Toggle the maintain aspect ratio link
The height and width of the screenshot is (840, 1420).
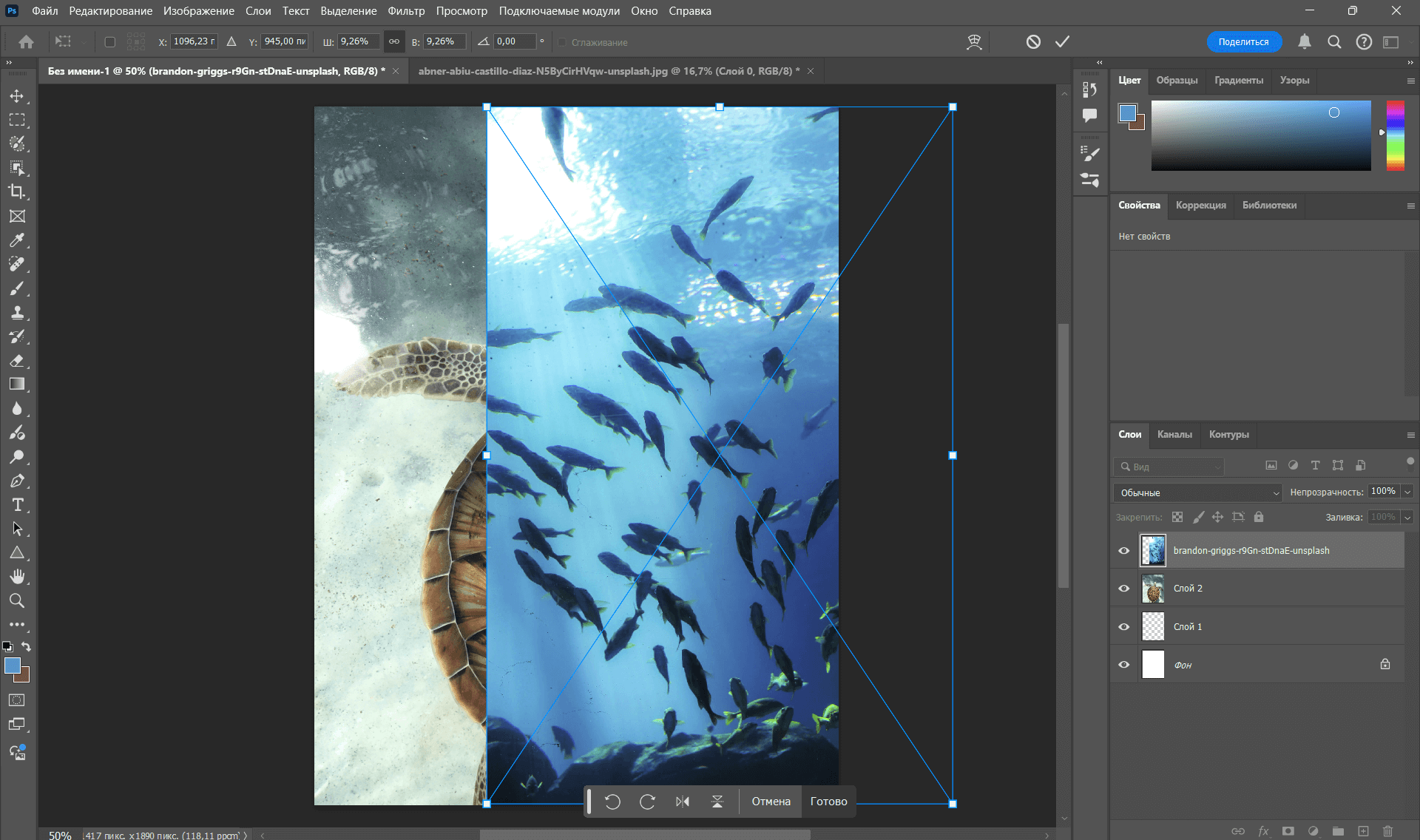(394, 42)
